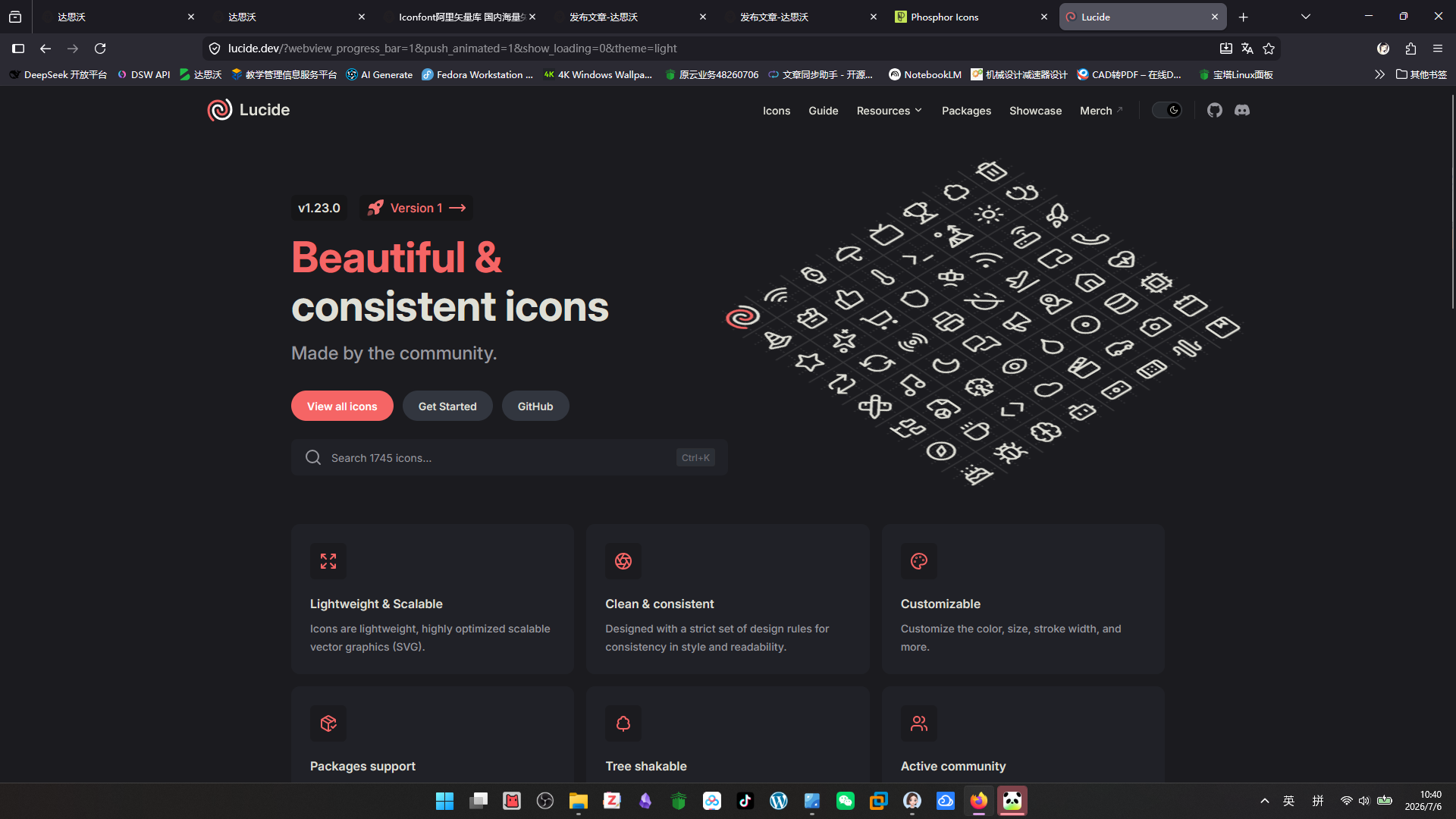Bookmark this page with the star icon
The image size is (1456, 819).
pos(1269,49)
